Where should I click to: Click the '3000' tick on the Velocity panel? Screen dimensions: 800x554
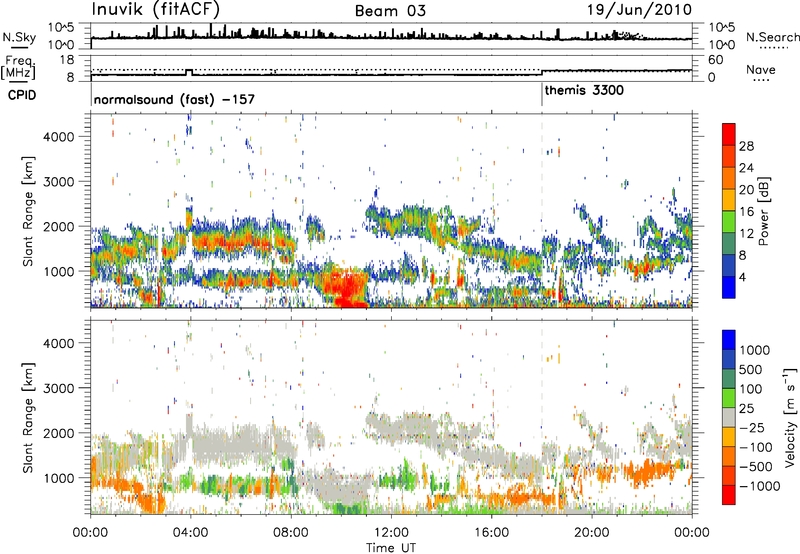click(x=59, y=388)
